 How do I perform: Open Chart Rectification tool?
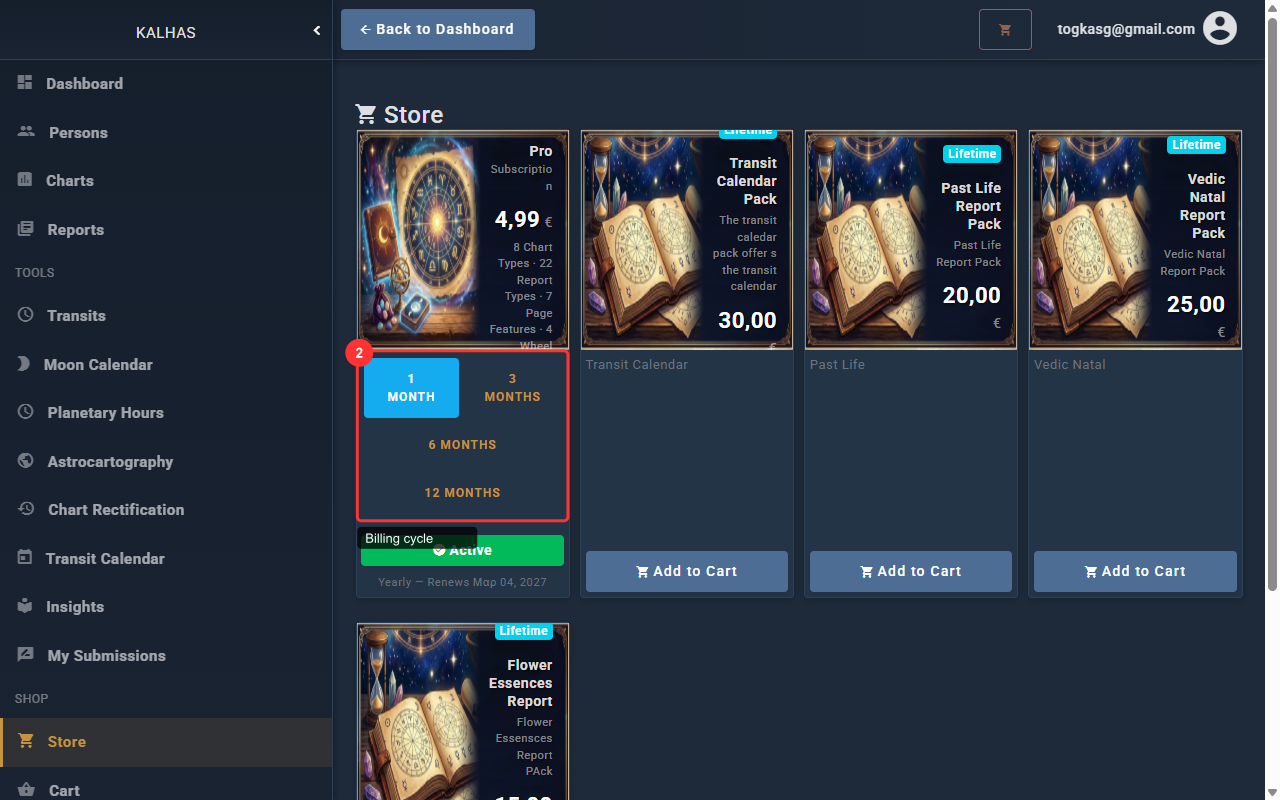(x=116, y=510)
